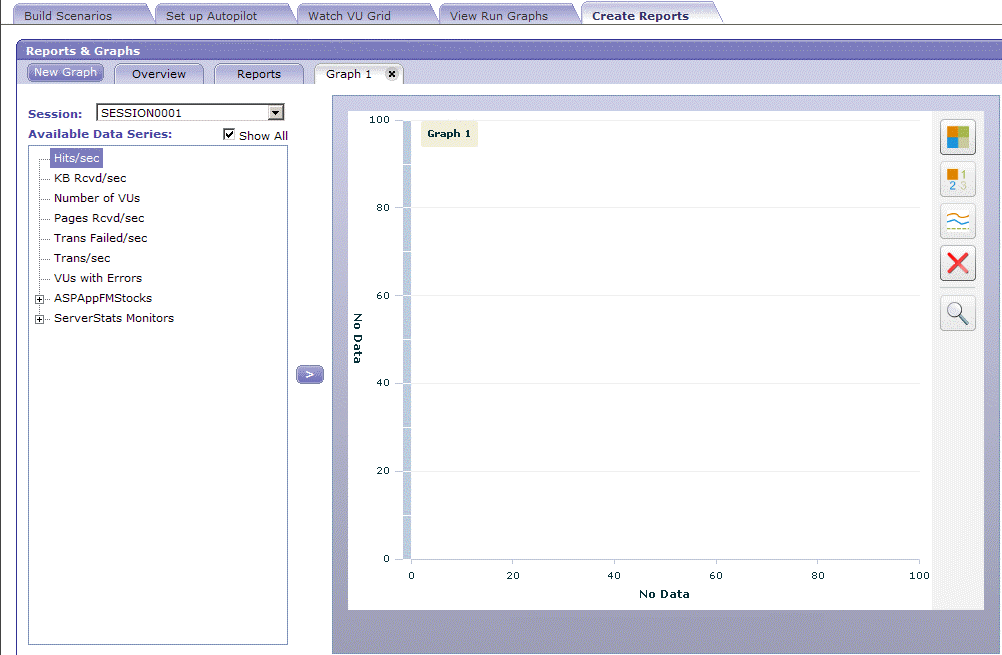The width and height of the screenshot is (1002, 655).
Task: Select the Trans Failed/sec series
Action: coord(100,237)
